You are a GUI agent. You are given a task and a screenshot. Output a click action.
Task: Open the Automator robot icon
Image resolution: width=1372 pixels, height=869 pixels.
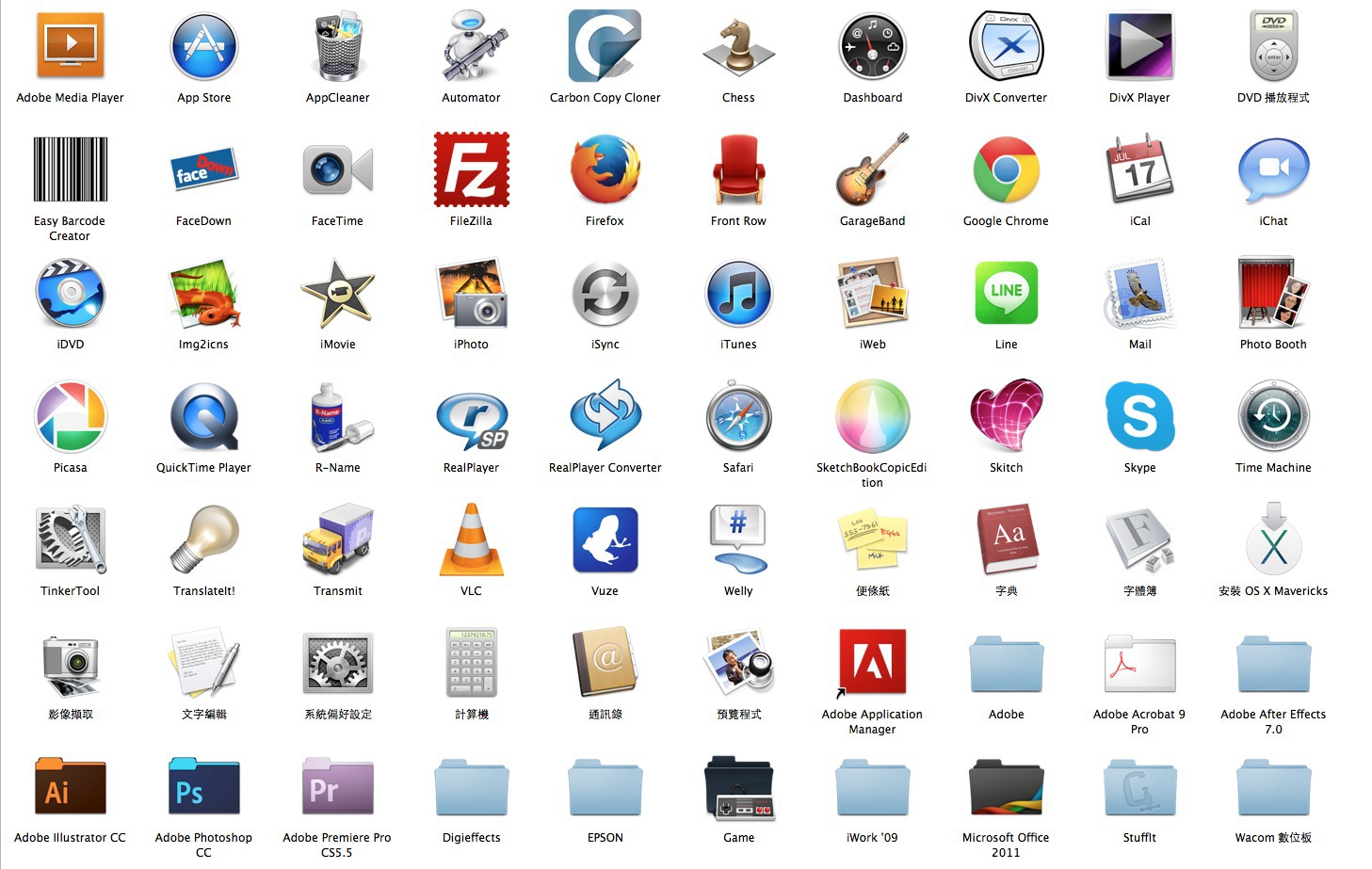pyautogui.click(x=472, y=46)
